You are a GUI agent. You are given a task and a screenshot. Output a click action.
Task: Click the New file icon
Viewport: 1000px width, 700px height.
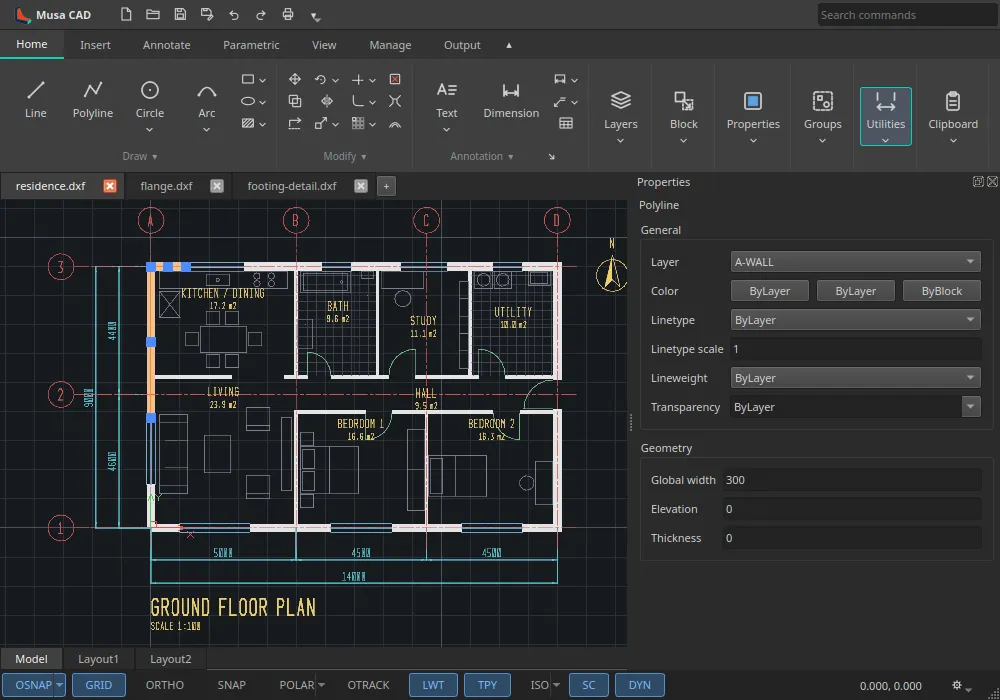[x=126, y=14]
